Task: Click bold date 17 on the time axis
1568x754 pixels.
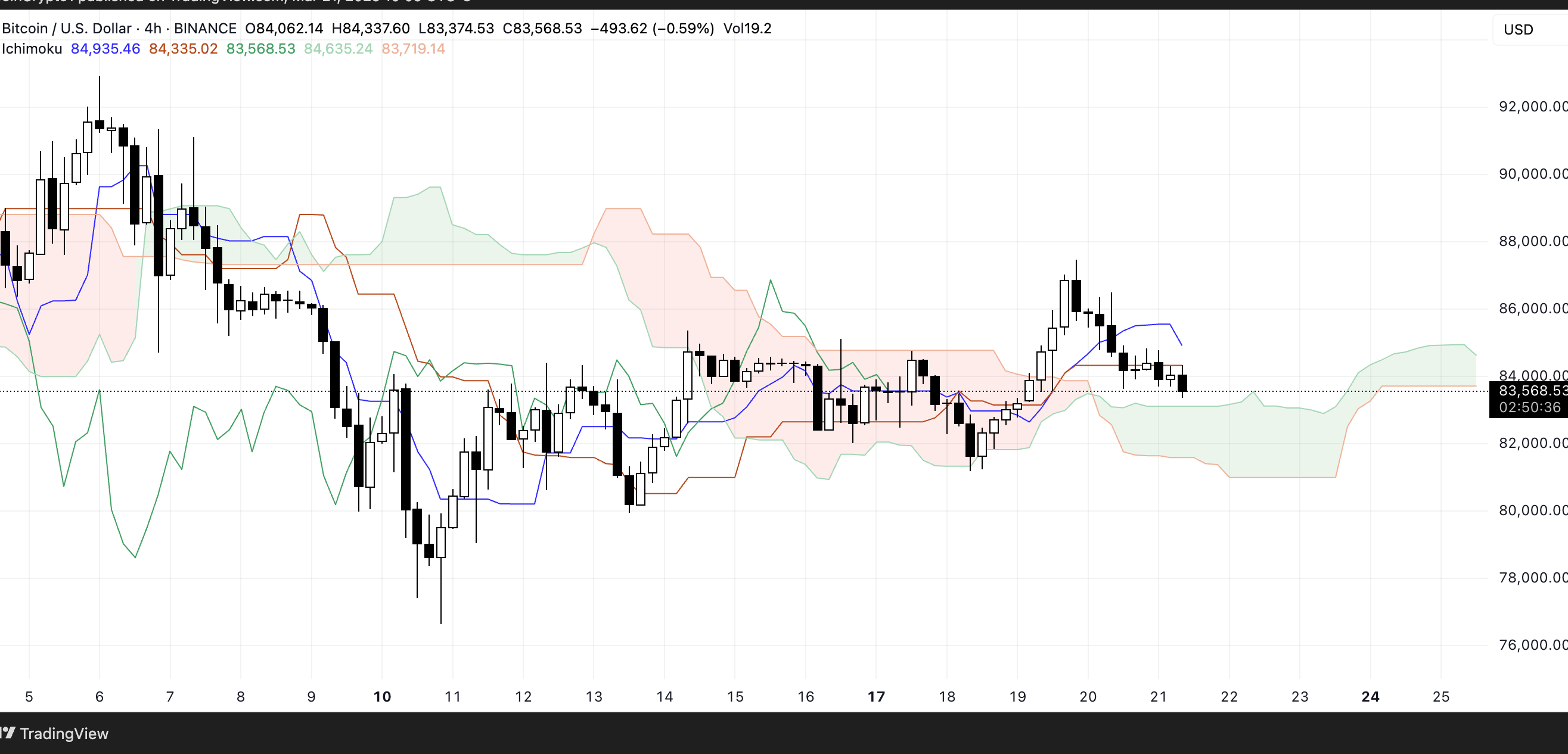Action: 876,697
